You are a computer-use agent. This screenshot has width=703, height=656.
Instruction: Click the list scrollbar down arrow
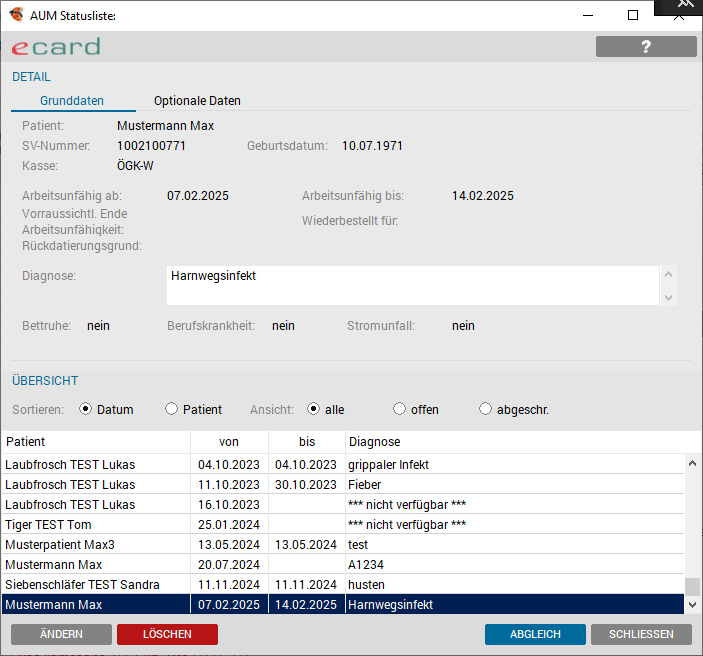click(692, 605)
